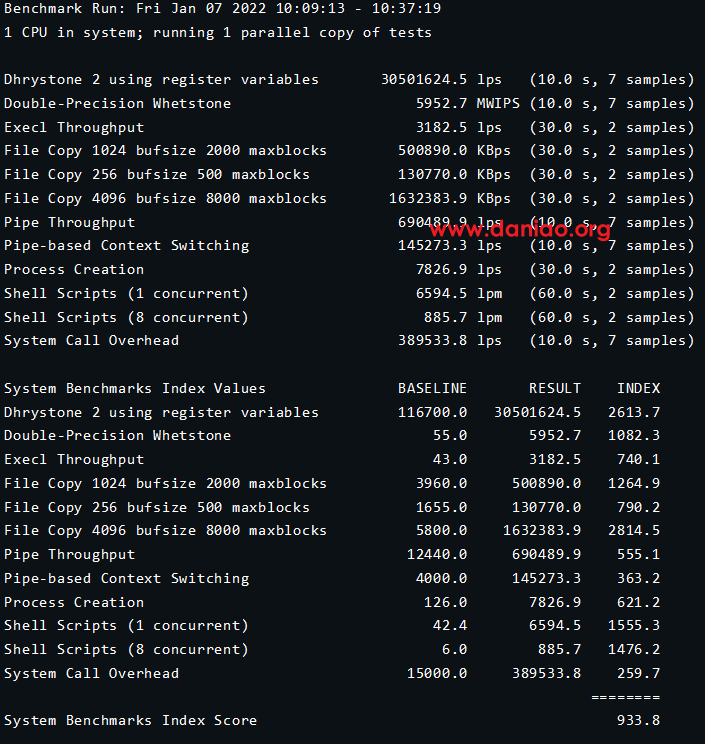Click the BASELINE column header
The height and width of the screenshot is (744, 705).
coord(432,388)
